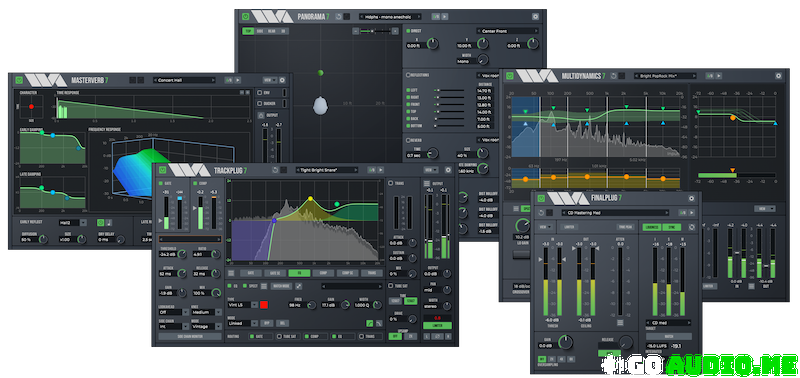The width and height of the screenshot is (800, 378).
Task: Open Trackplug EQ Mode Linked dropdown
Action: click(x=243, y=323)
